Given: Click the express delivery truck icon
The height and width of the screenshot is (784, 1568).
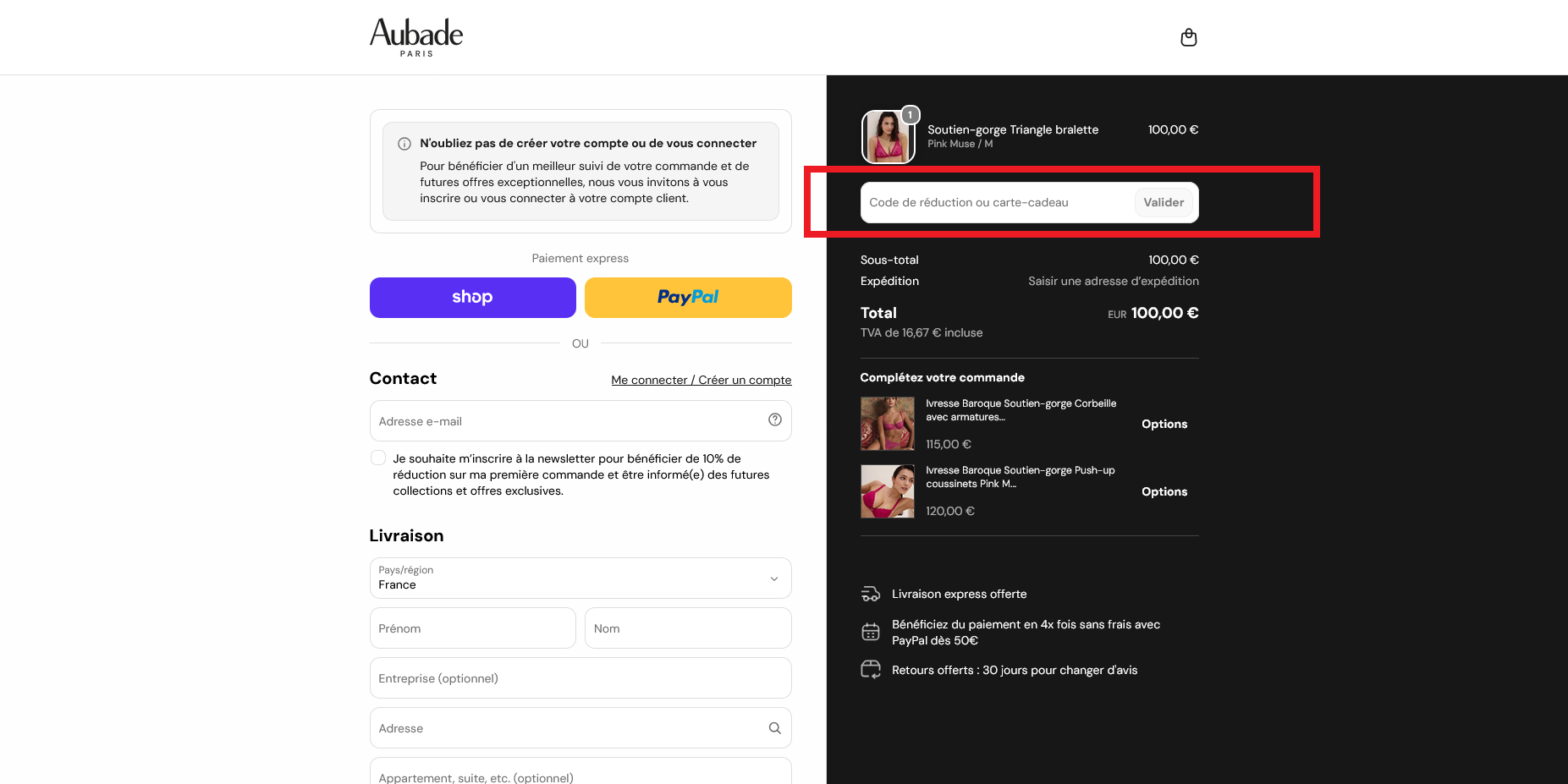Looking at the screenshot, I should click(871, 594).
